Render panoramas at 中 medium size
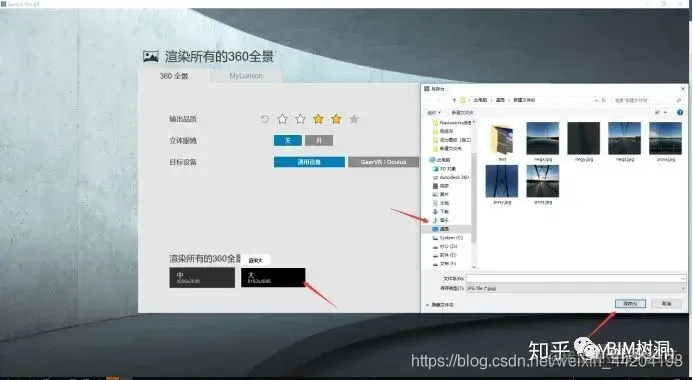The image size is (693, 380). coord(202,277)
